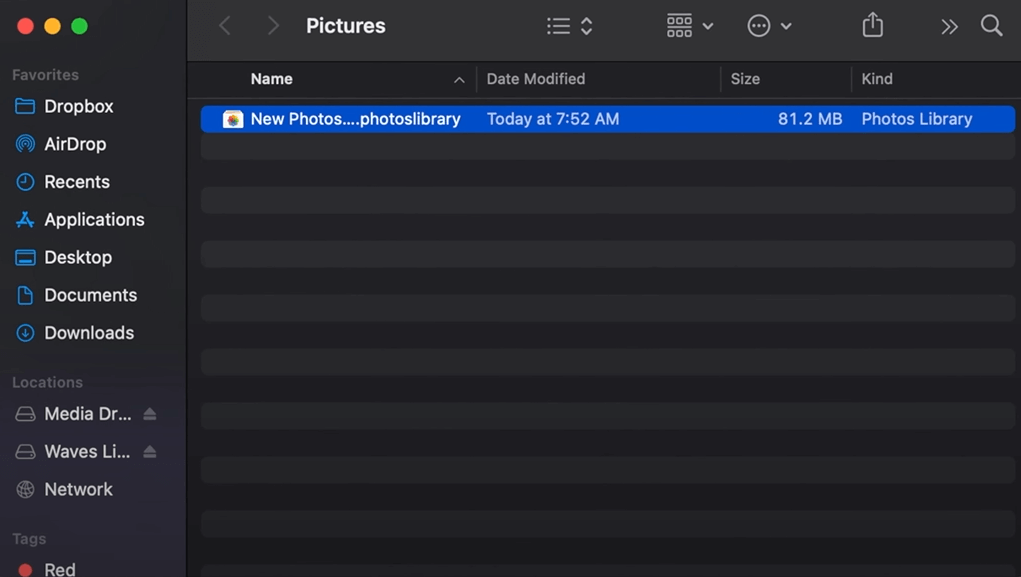The height and width of the screenshot is (577, 1021).
Task: Eject the Media Drive volume
Action: [x=148, y=413]
